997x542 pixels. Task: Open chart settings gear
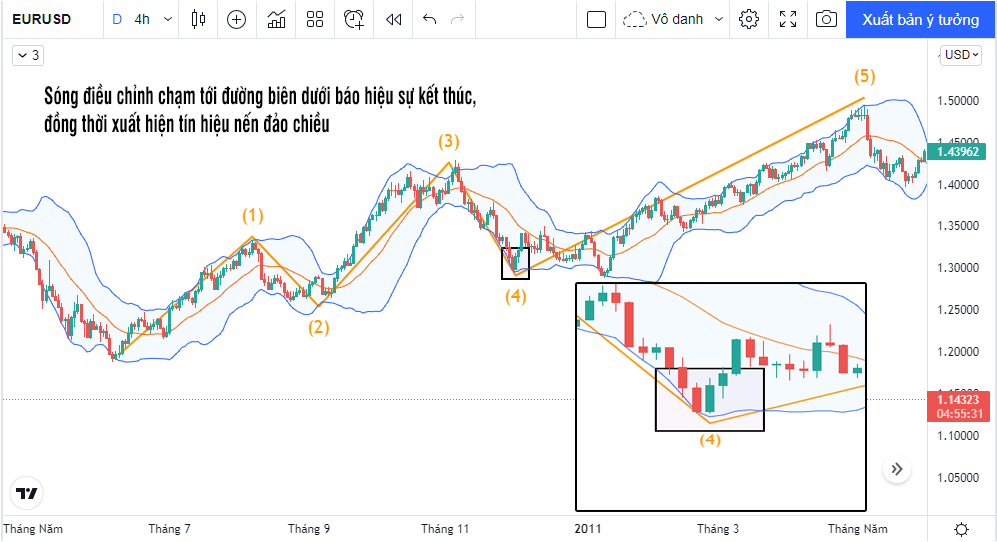(749, 19)
